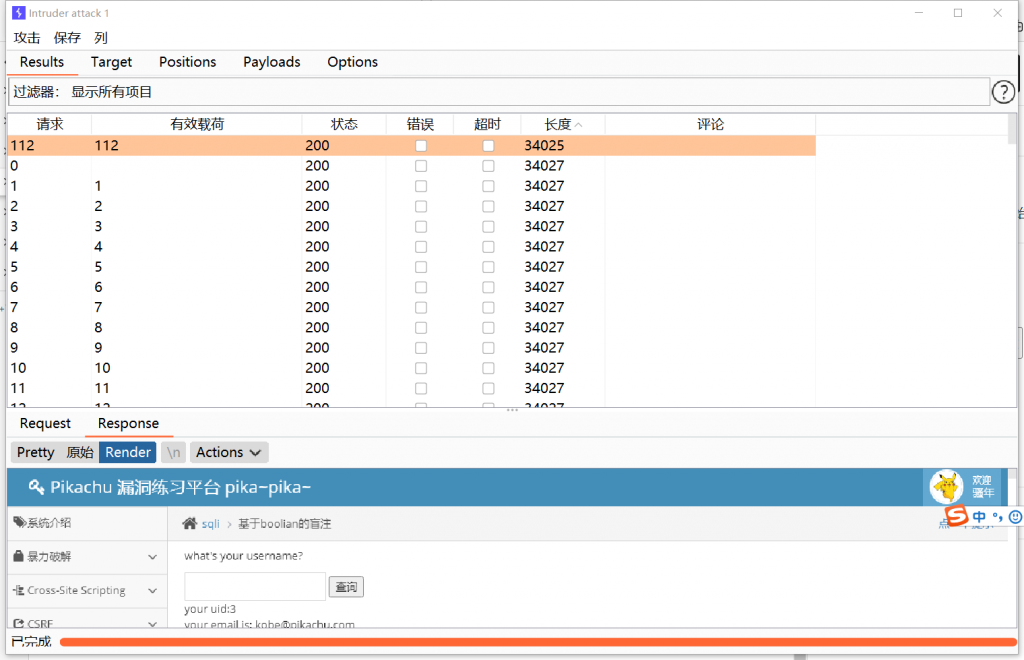Toggle the \n non-printable characters button
Viewport: 1024px width, 660px height.
(x=173, y=452)
